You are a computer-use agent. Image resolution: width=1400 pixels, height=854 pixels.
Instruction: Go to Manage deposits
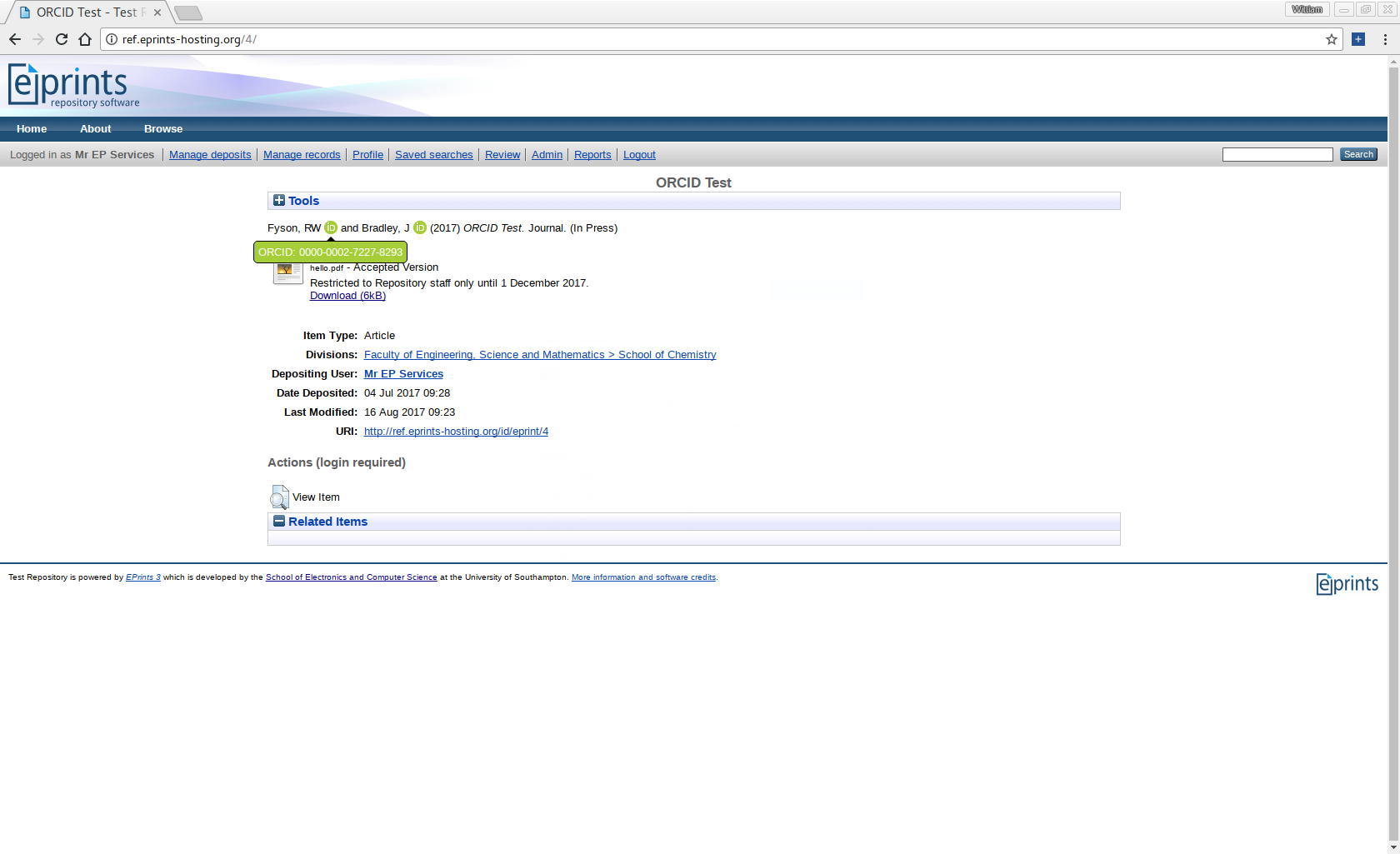pos(210,155)
